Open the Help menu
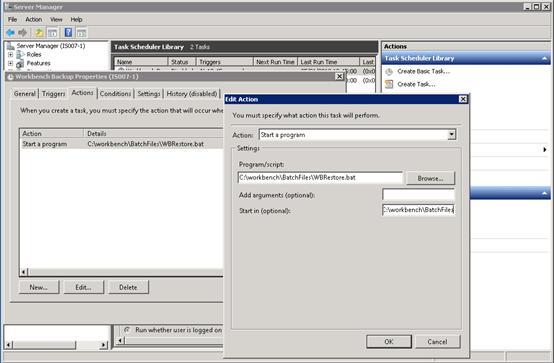 (76, 19)
